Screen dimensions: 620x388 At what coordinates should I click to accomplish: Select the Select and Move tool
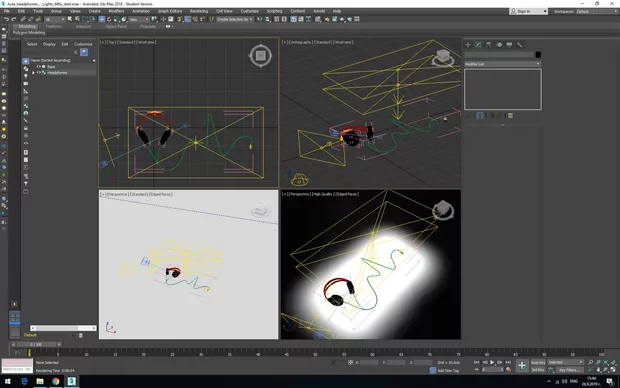[102, 19]
